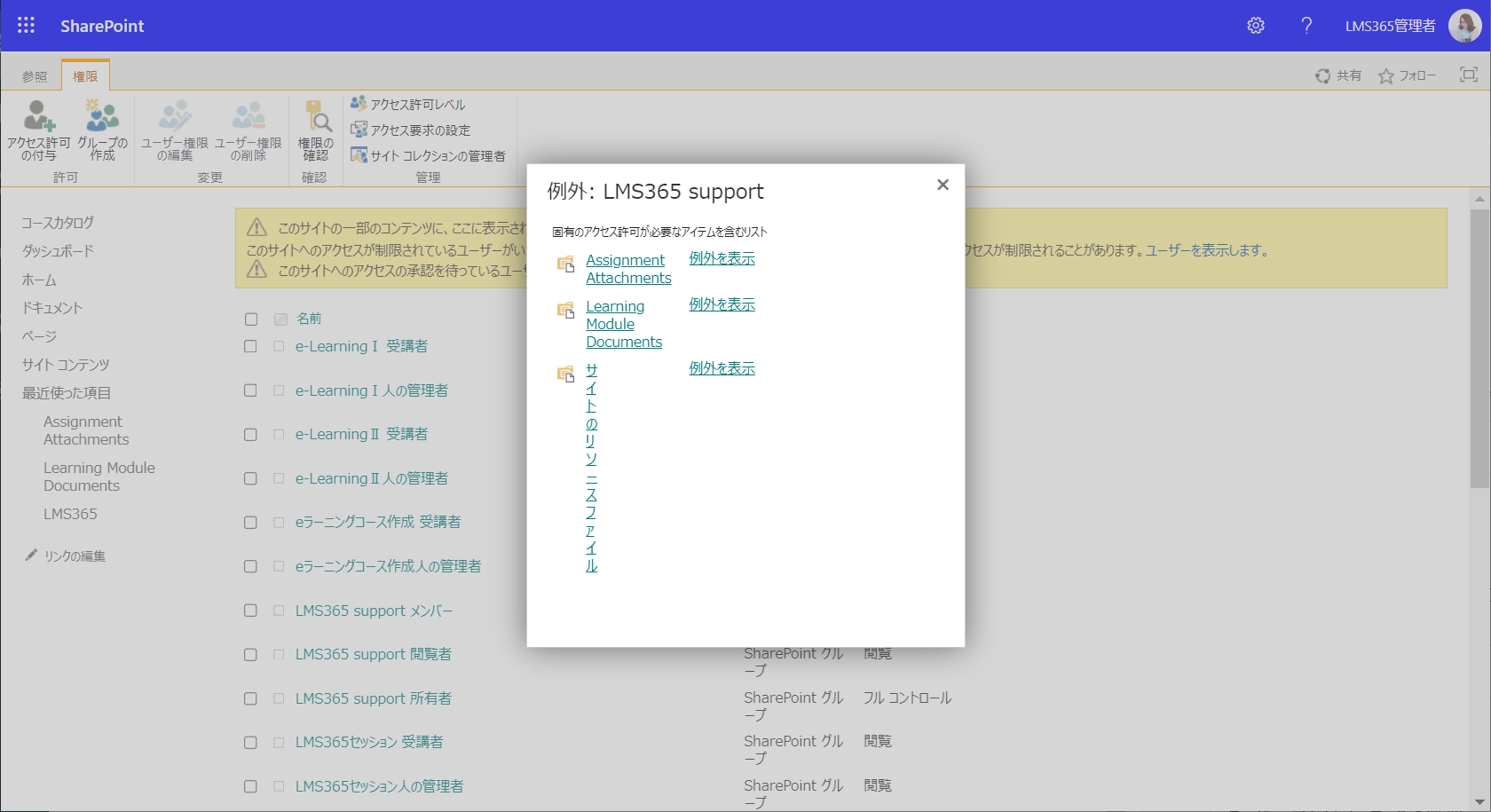
Task: Check the eラーニングコース作成 受講者 row checkbox
Action: (251, 523)
